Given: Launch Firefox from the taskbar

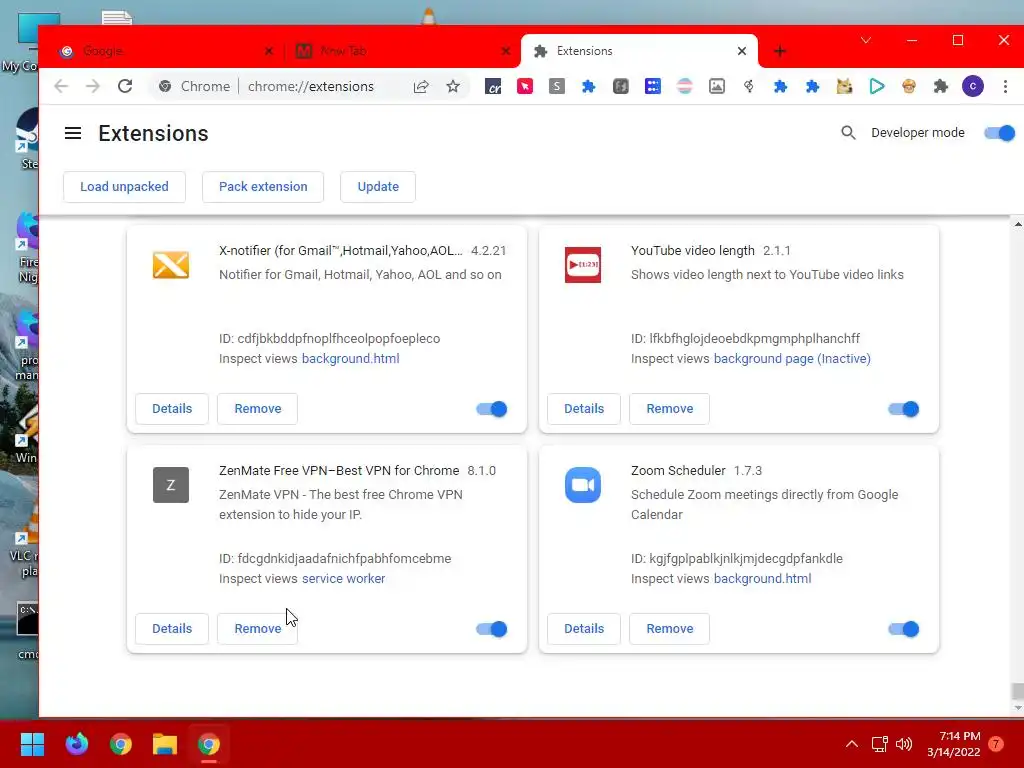Looking at the screenshot, I should point(76,744).
